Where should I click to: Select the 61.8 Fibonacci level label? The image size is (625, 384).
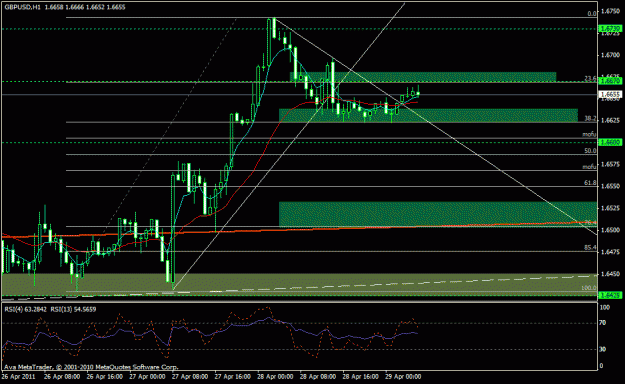[x=590, y=183]
